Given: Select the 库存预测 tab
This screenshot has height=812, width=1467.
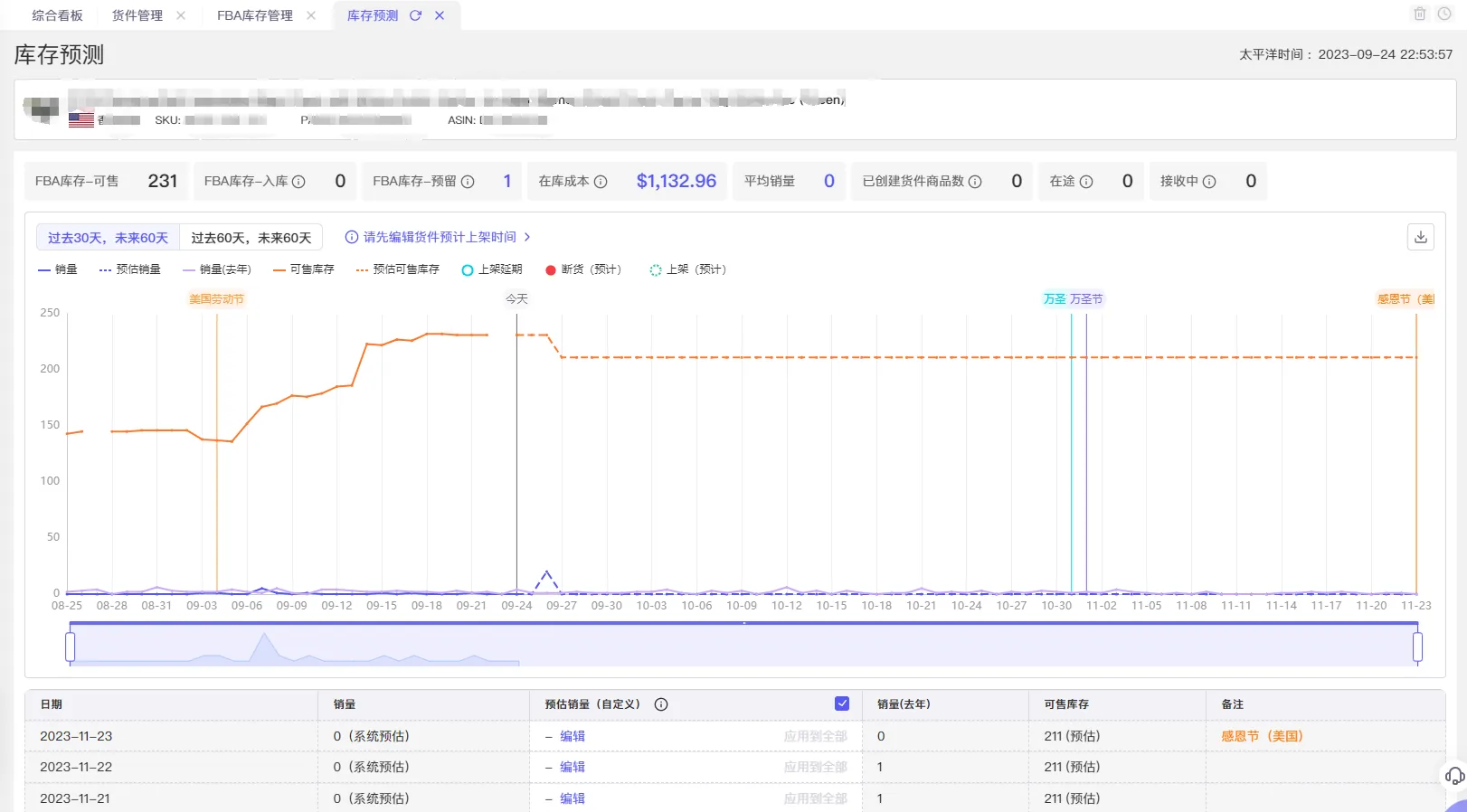Looking at the screenshot, I should (x=373, y=15).
